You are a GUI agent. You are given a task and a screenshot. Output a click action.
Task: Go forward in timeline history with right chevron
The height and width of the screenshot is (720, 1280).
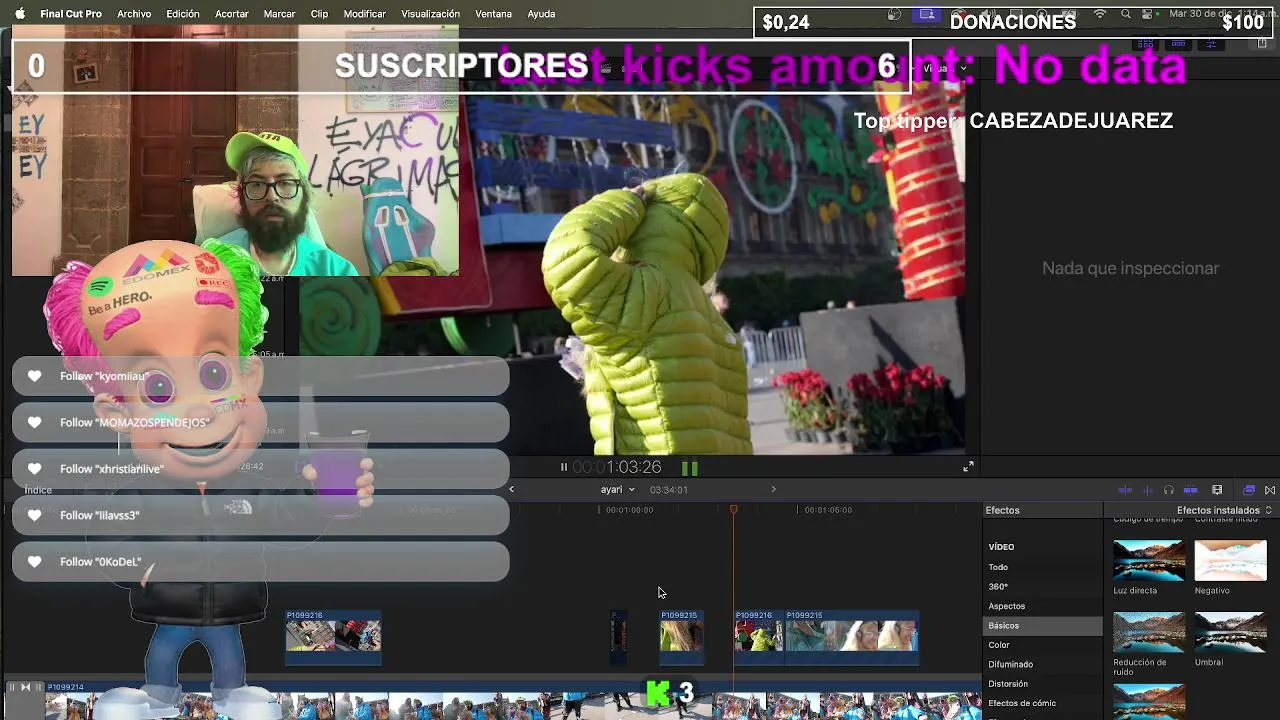click(773, 489)
